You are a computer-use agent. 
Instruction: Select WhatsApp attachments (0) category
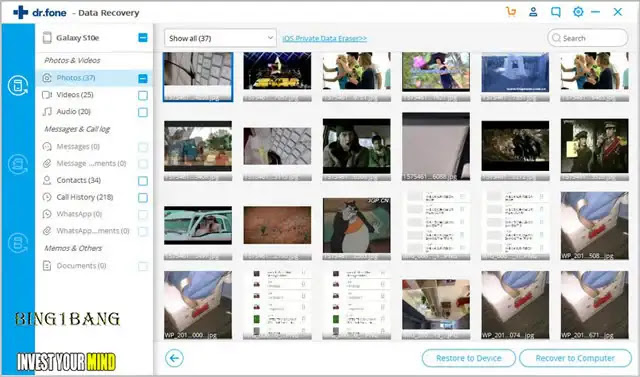[x=93, y=231]
